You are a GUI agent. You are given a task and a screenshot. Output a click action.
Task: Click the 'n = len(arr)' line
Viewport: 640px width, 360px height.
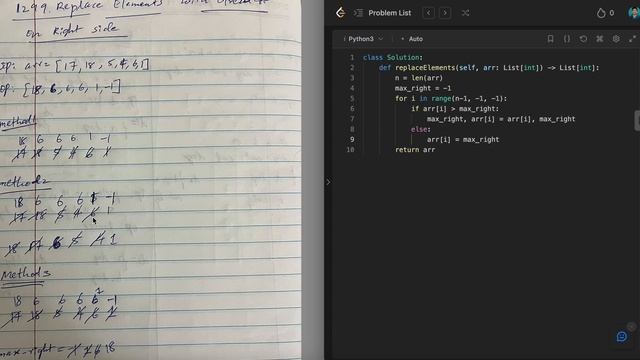coord(418,78)
